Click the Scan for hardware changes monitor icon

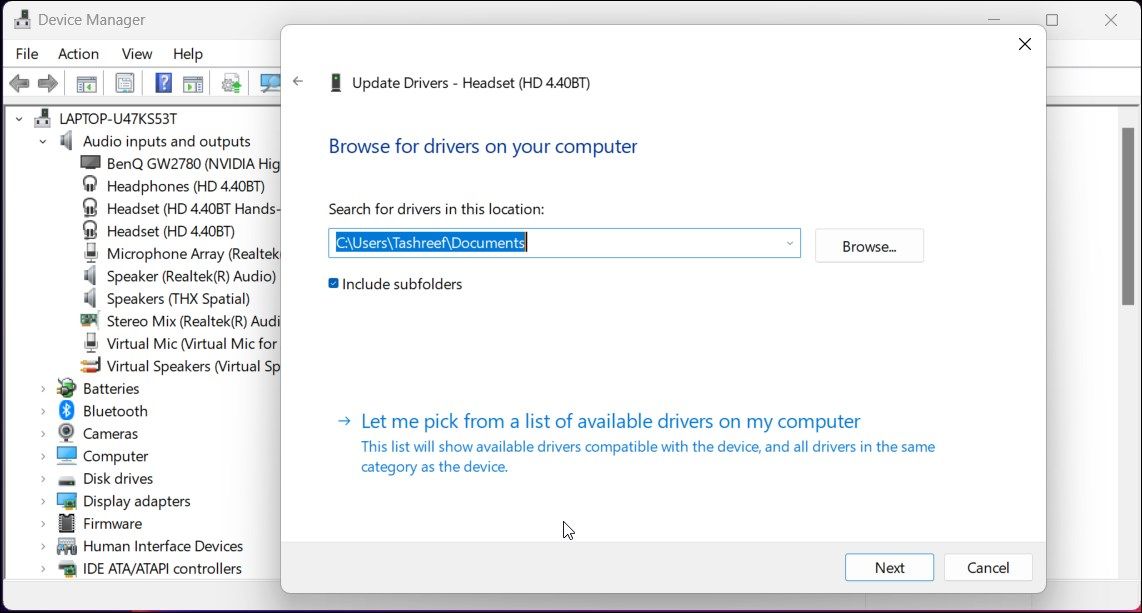click(x=270, y=84)
